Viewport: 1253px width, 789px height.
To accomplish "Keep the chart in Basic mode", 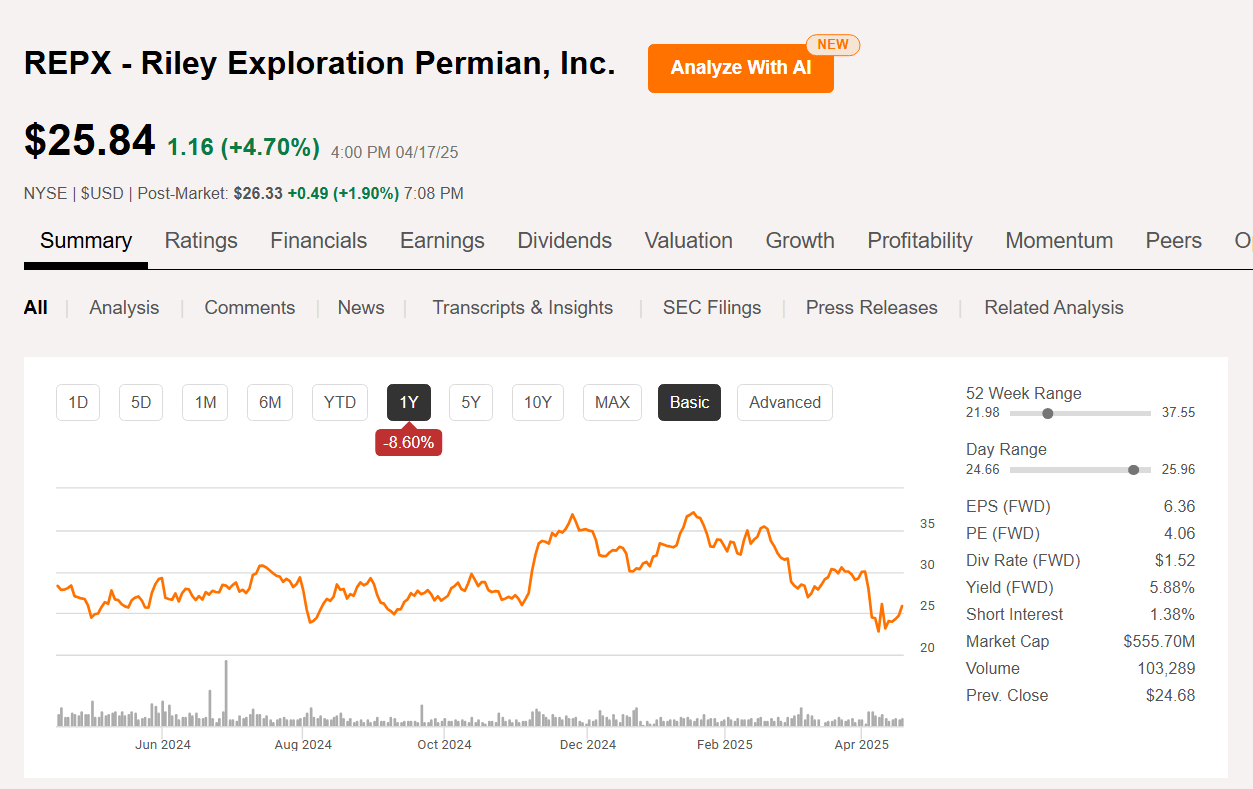I will coord(689,402).
